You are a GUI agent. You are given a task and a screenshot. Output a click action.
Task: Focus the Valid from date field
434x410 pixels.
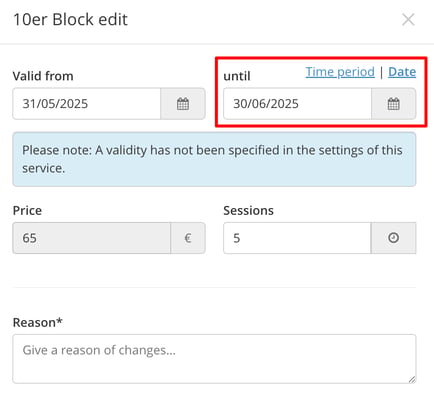[87, 104]
